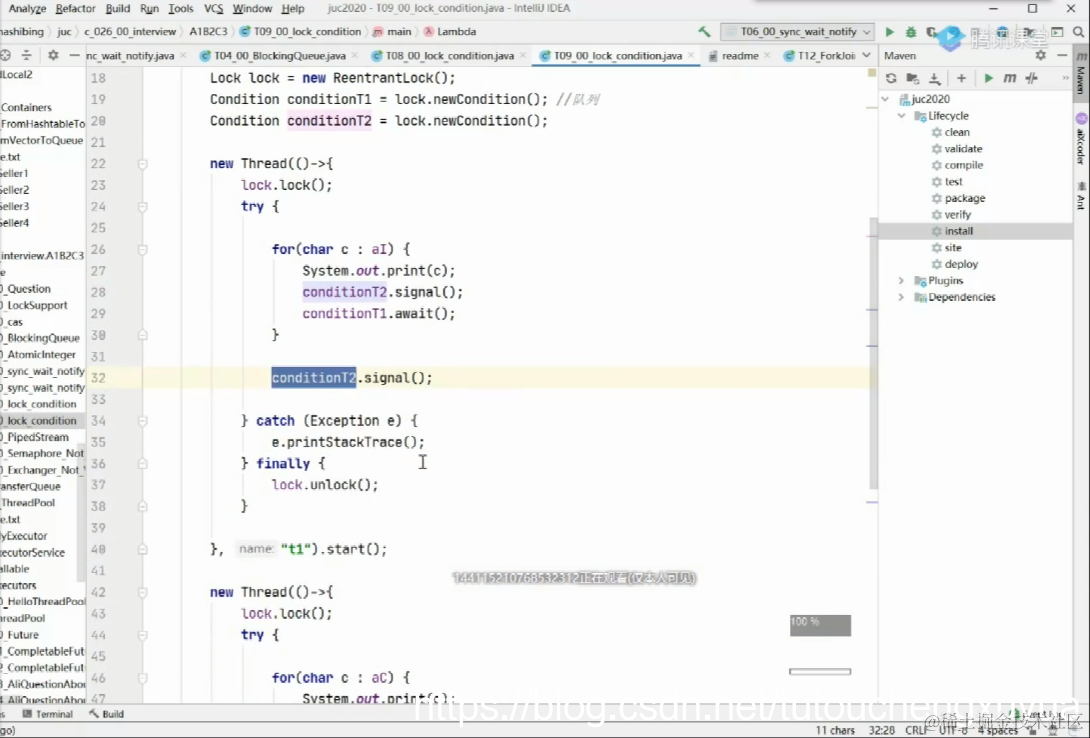
Task: Download Maven sources and documentation
Action: click(x=935, y=79)
